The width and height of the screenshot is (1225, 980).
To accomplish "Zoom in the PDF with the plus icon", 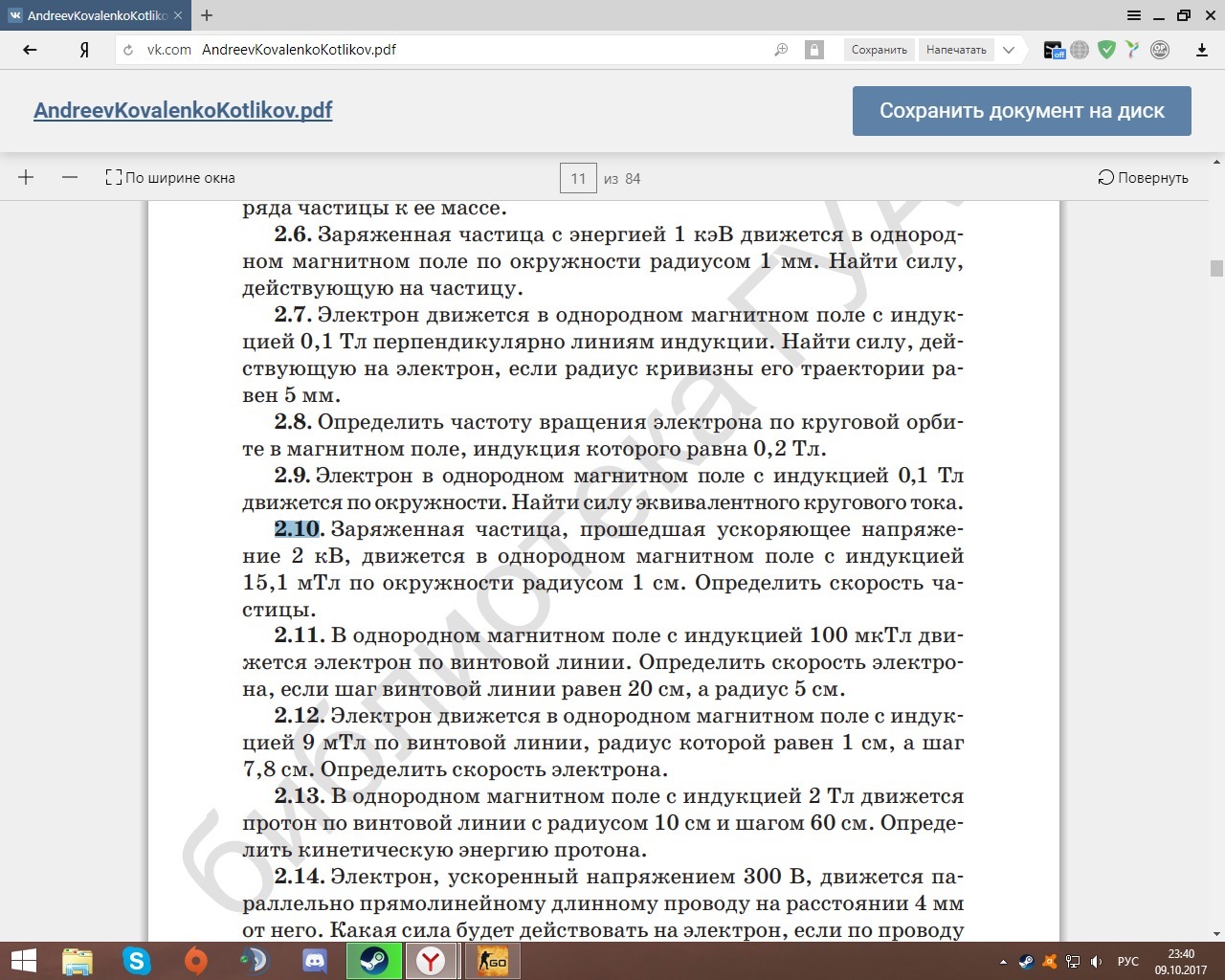I will [x=26, y=177].
